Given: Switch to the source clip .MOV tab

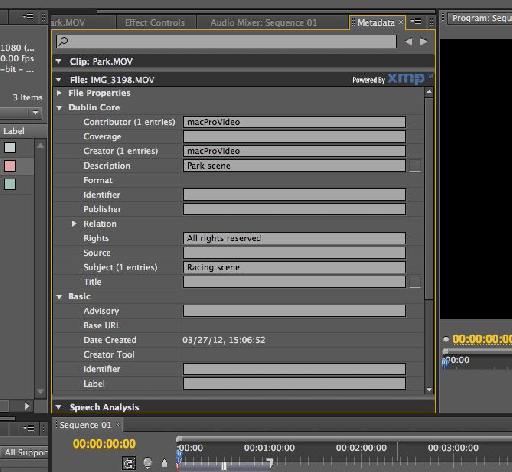Looking at the screenshot, I should point(68,23).
